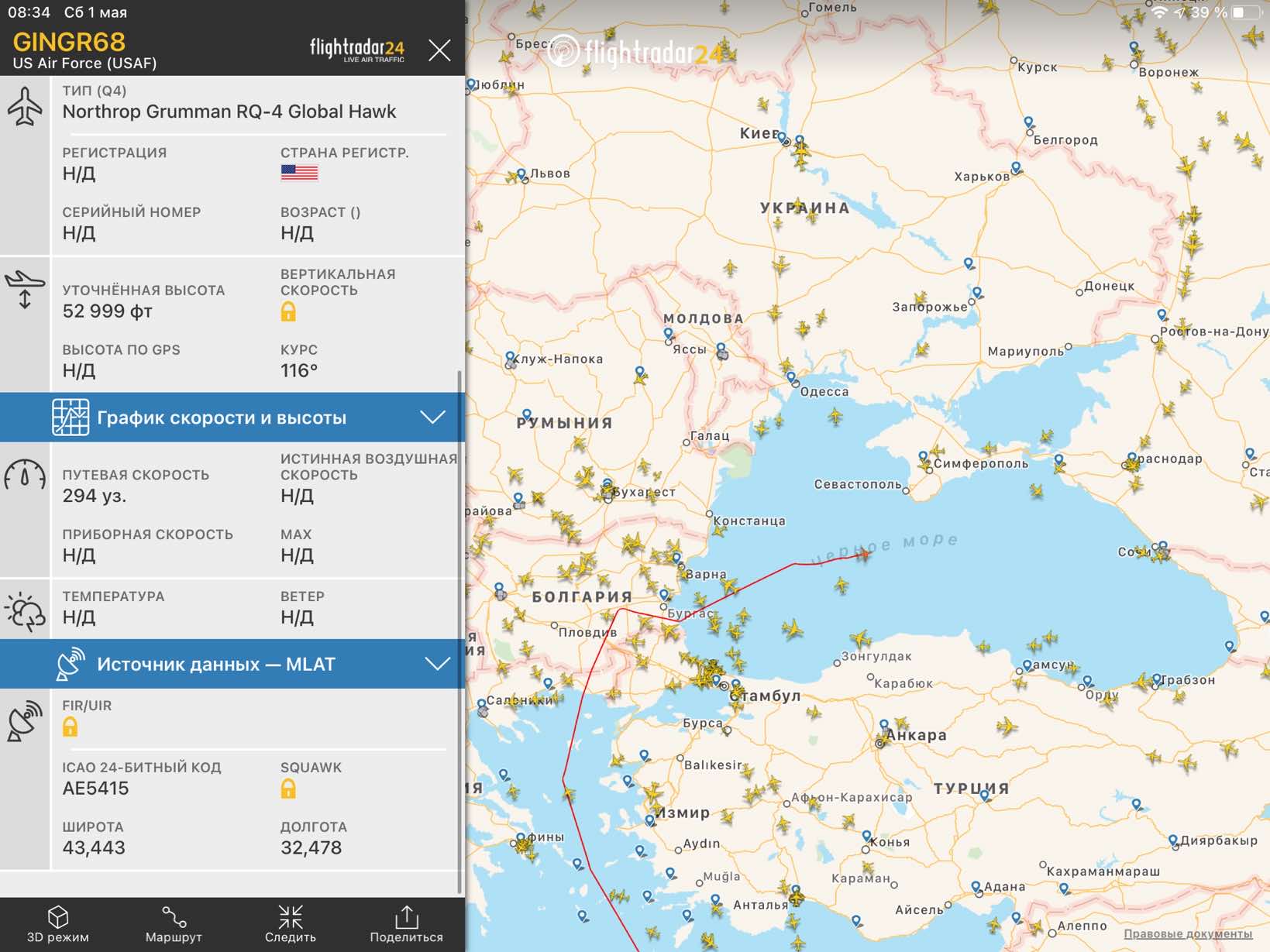Tap the yellow aircraft near Зонгулдак
The width and height of the screenshot is (1270, 952).
tap(860, 639)
